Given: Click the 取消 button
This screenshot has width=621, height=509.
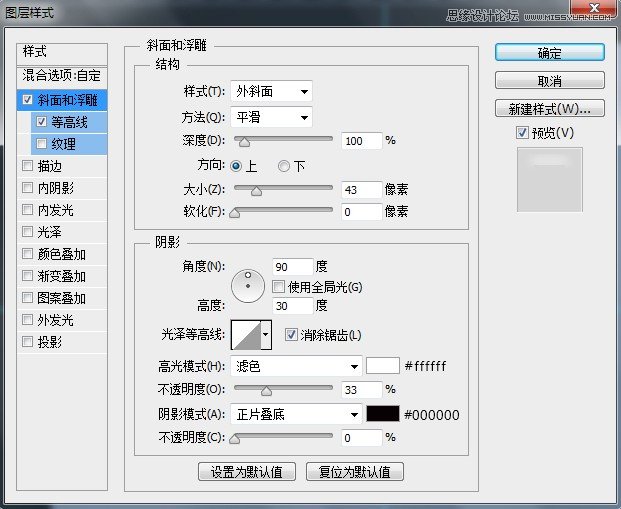Looking at the screenshot, I should pyautogui.click(x=550, y=81).
